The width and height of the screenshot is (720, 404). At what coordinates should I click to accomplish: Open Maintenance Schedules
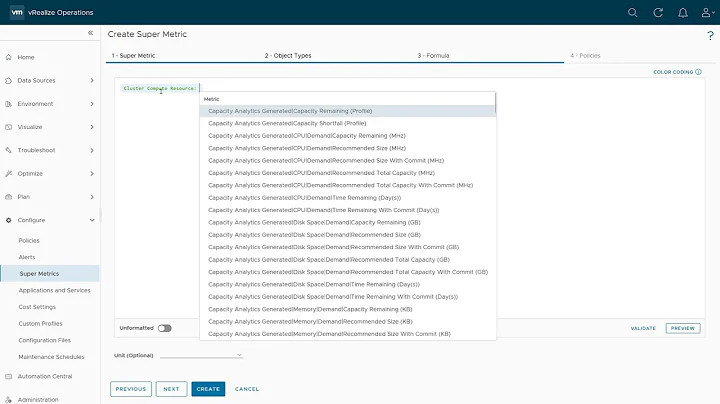click(51, 357)
